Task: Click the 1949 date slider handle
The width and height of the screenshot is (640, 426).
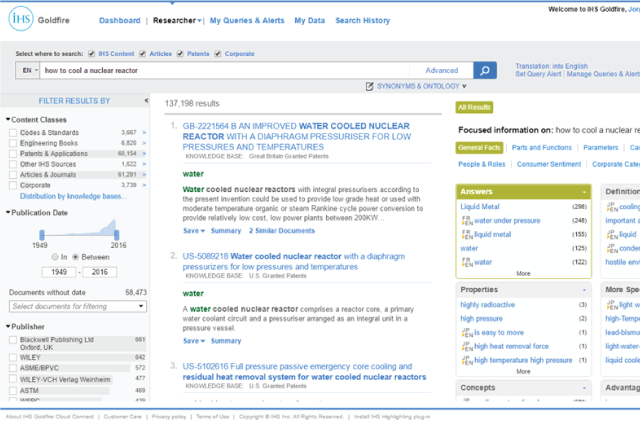Action: (42, 235)
